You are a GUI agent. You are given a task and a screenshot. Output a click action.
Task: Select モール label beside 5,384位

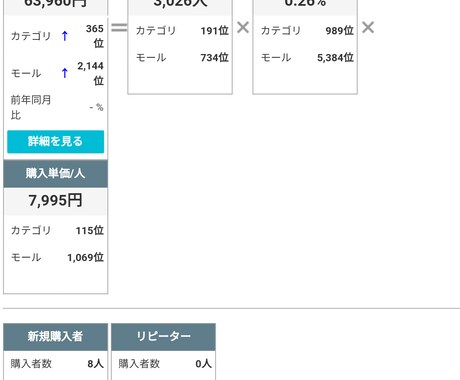click(276, 58)
